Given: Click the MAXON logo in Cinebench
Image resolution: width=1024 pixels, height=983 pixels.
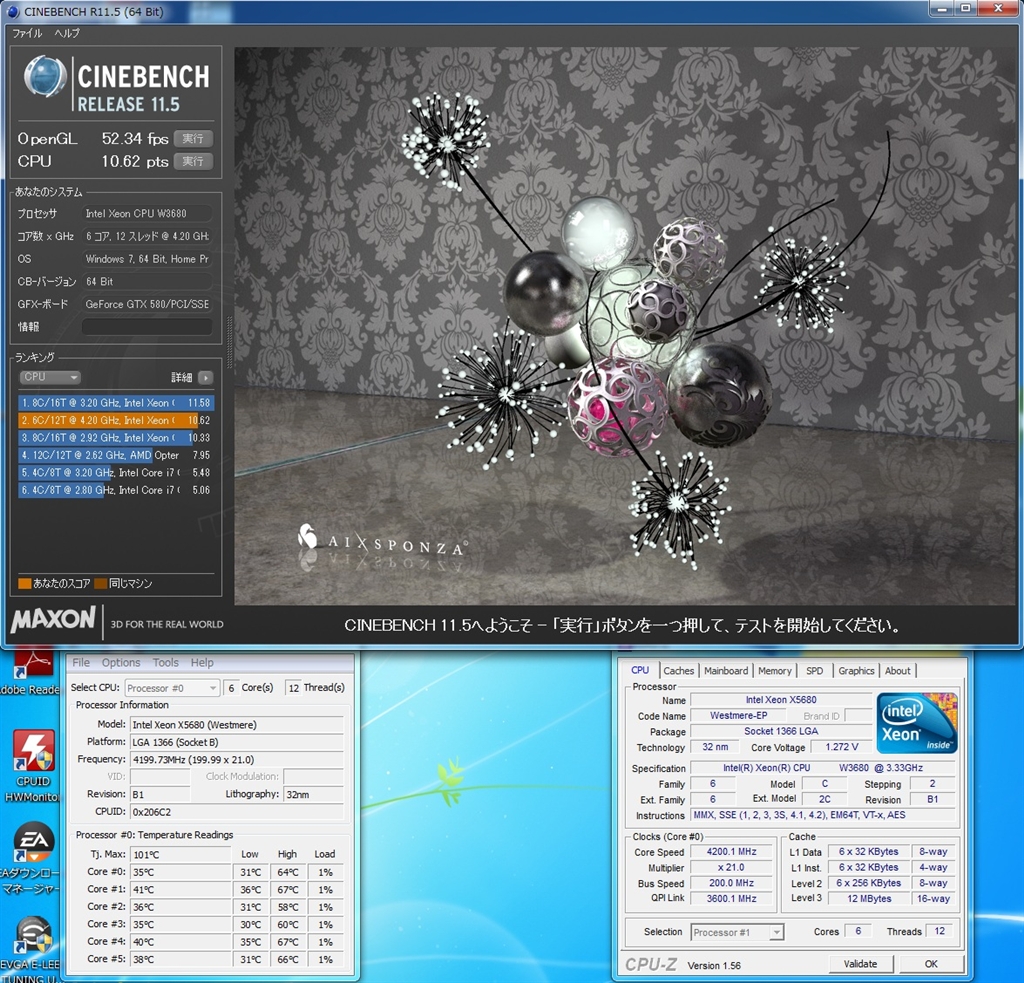Looking at the screenshot, I should (x=53, y=620).
